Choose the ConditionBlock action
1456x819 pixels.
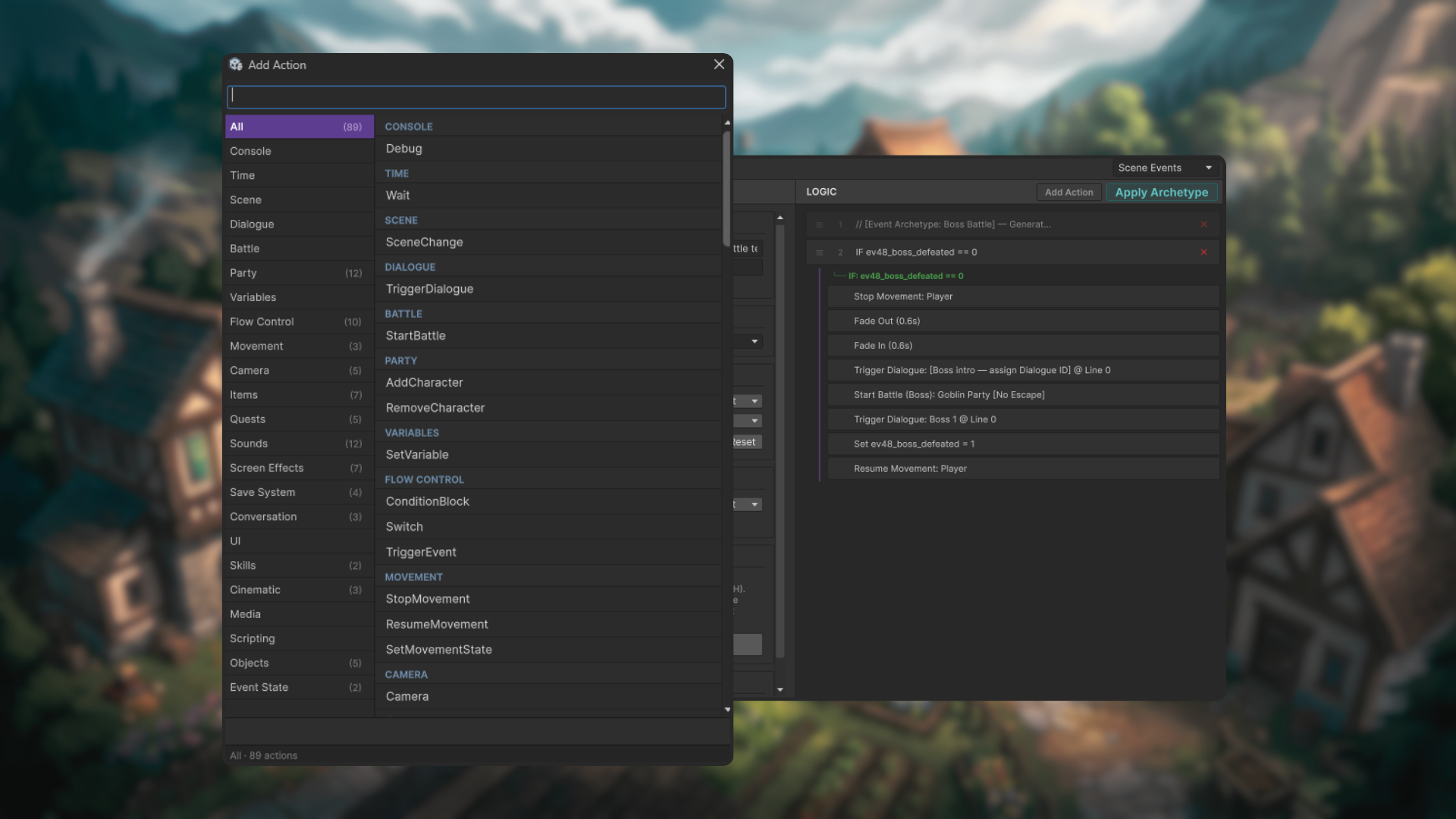pos(549,501)
